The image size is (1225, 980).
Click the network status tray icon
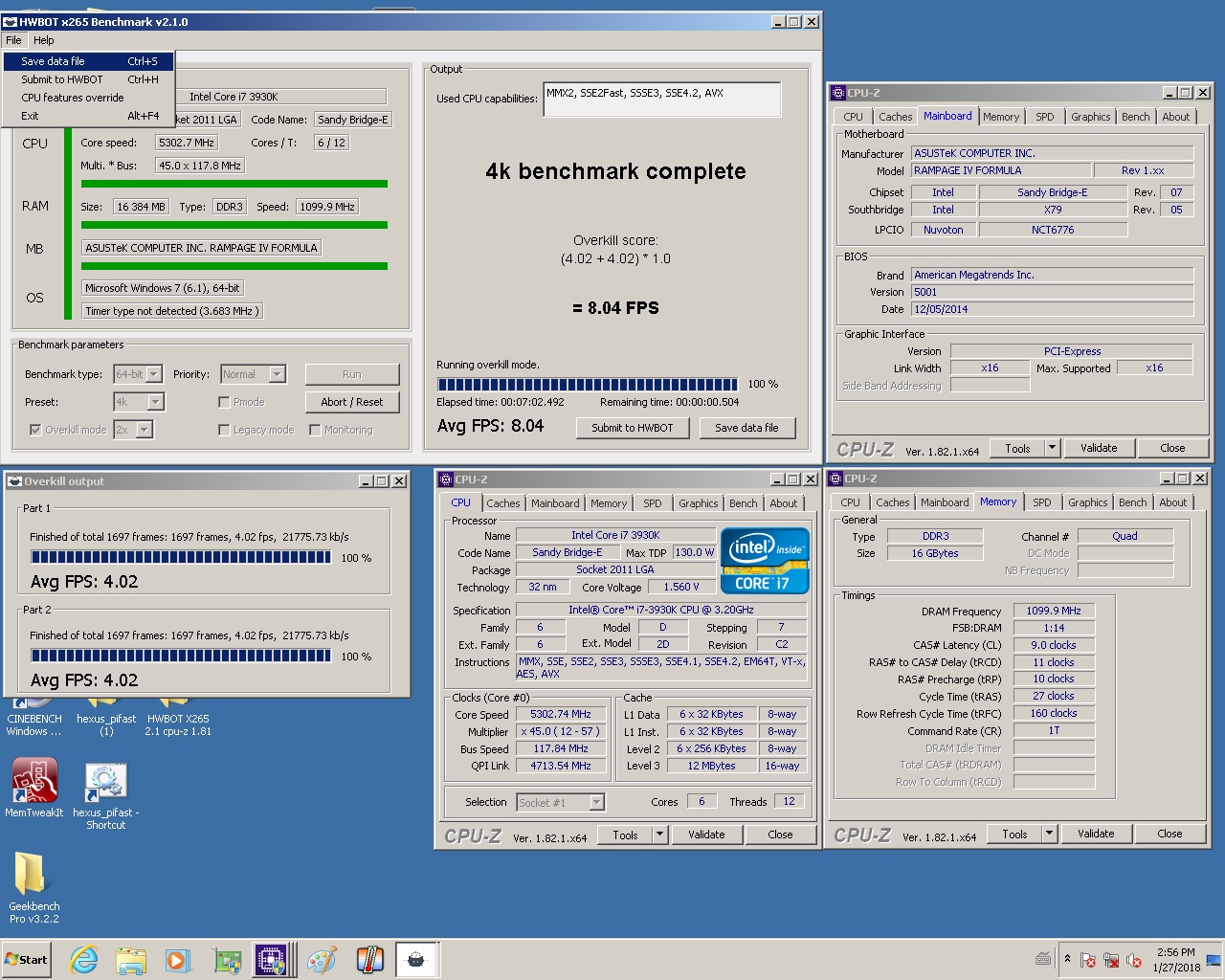click(x=1111, y=960)
